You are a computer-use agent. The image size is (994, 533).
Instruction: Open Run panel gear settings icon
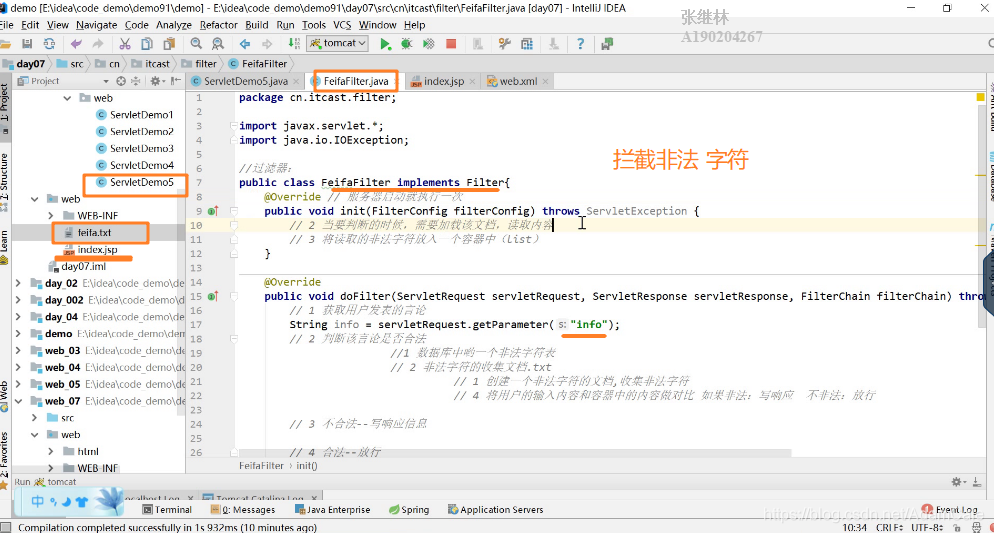point(957,482)
